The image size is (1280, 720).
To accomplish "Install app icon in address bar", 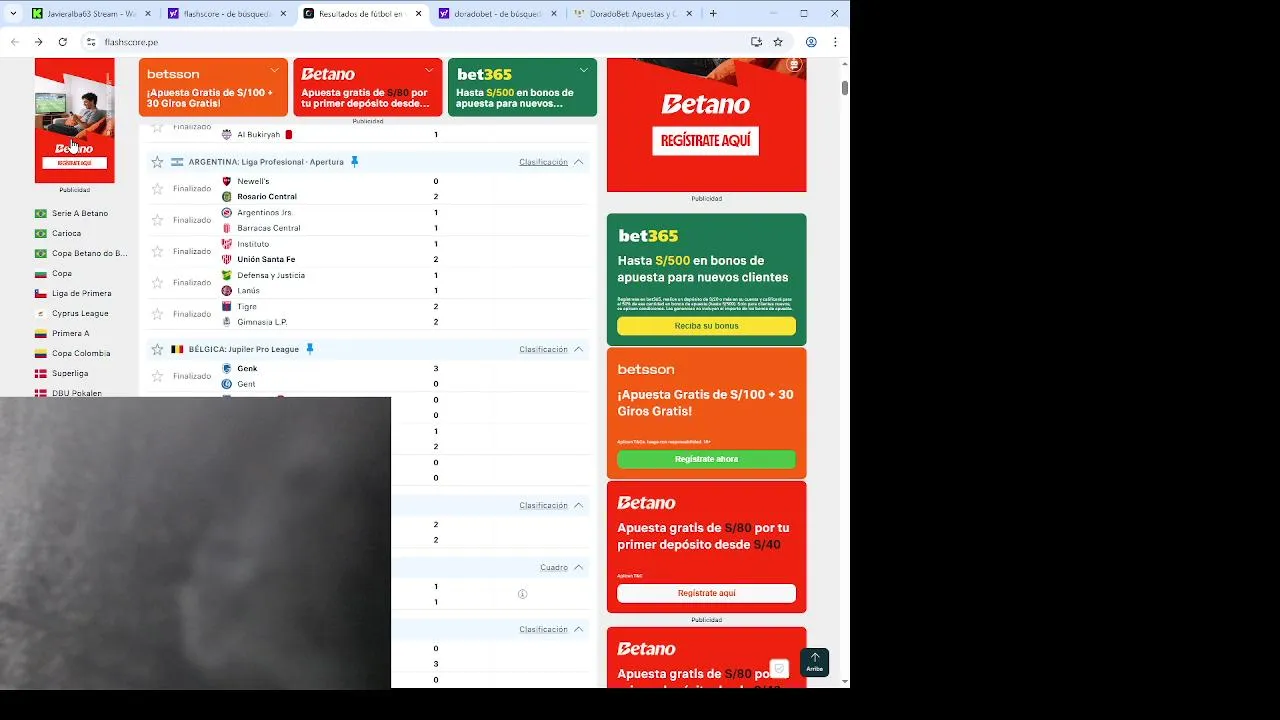I will tap(756, 42).
